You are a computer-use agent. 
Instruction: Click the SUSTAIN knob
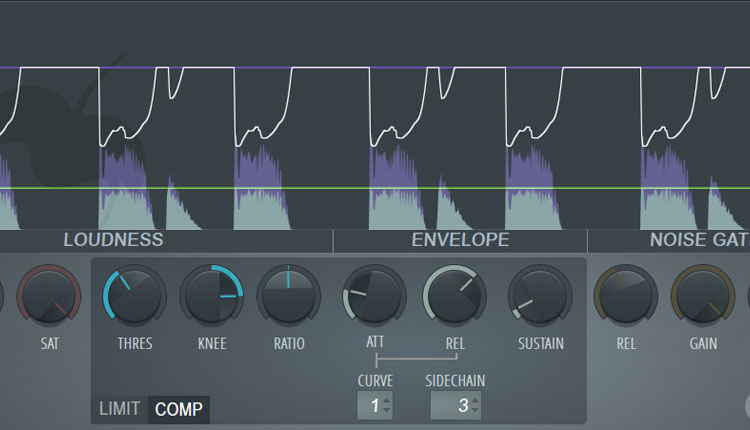coord(540,296)
